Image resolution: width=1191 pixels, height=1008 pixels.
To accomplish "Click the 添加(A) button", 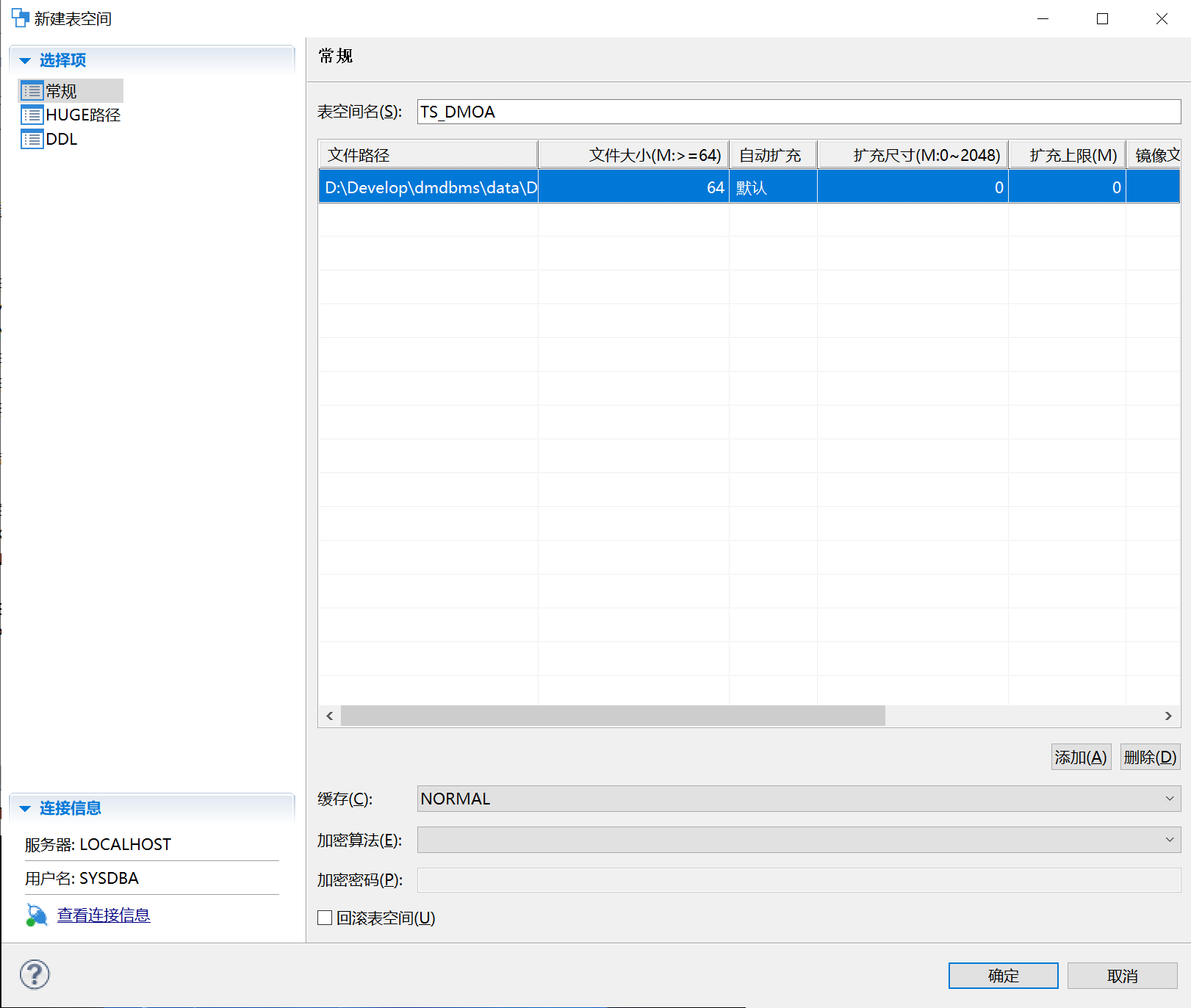I will 1081,757.
